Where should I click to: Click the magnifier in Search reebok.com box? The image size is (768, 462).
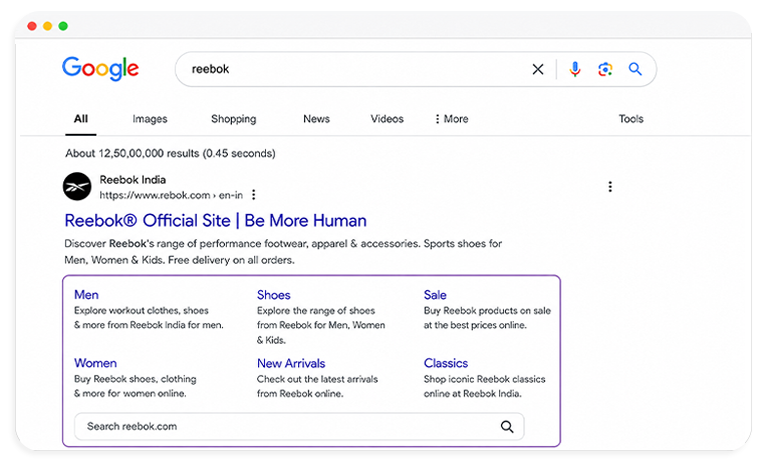click(507, 427)
